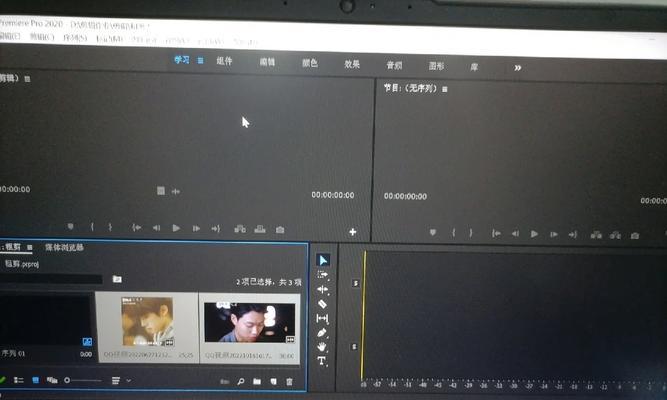The width and height of the screenshot is (667, 400).
Task: Mark Out point in Source monitor
Action: pos(110,227)
